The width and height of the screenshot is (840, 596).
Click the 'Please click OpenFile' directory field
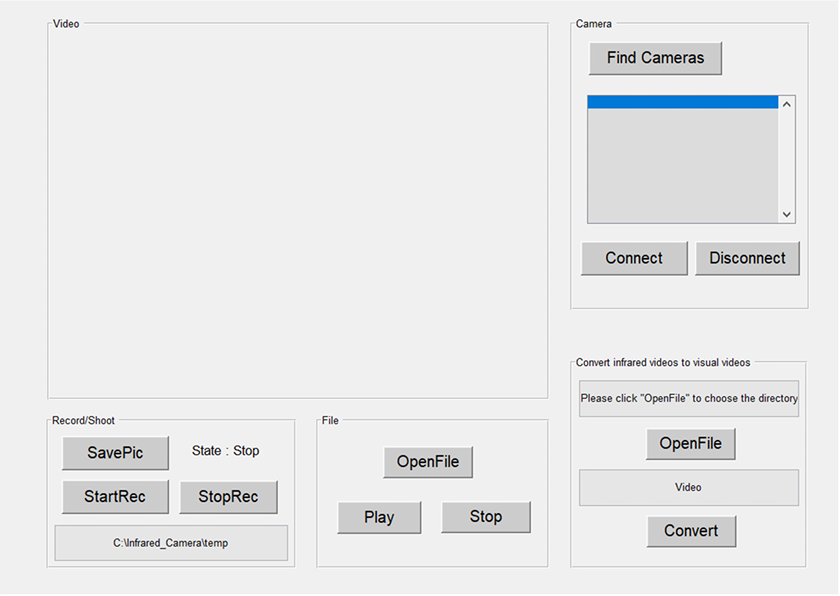pyautogui.click(x=689, y=398)
